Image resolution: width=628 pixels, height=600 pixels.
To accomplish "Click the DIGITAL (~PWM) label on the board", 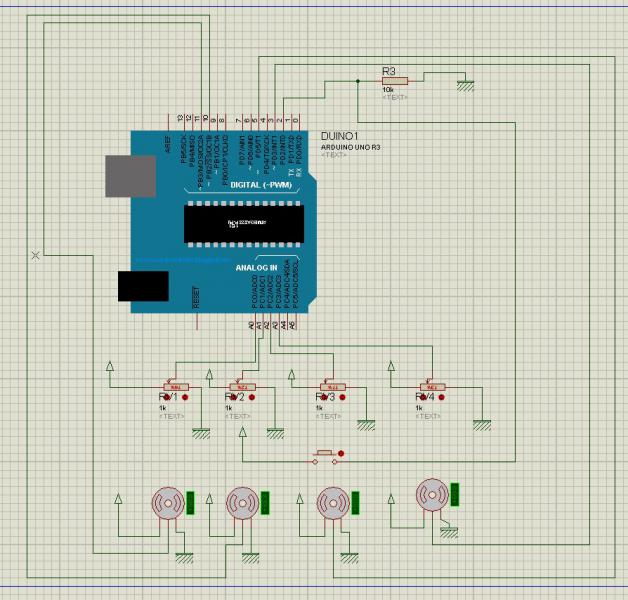I will tap(261, 185).
